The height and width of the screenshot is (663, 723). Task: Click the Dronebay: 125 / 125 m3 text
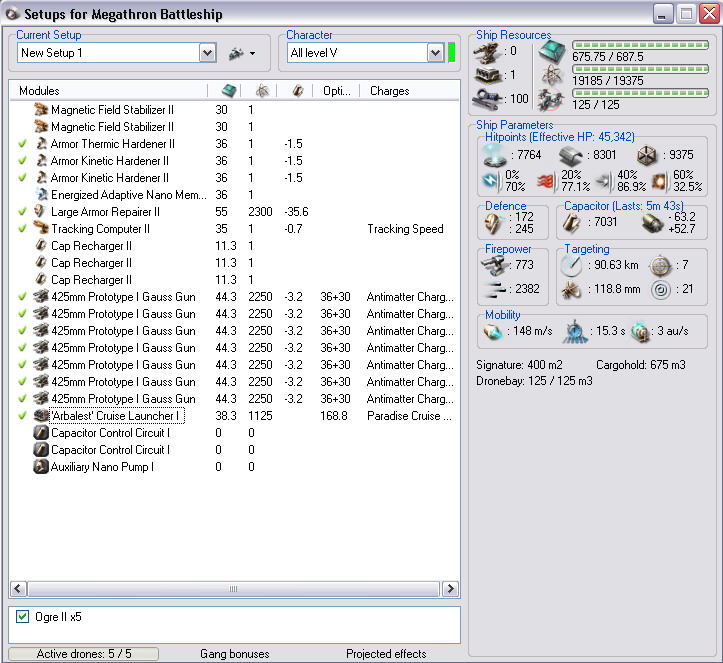(x=534, y=381)
